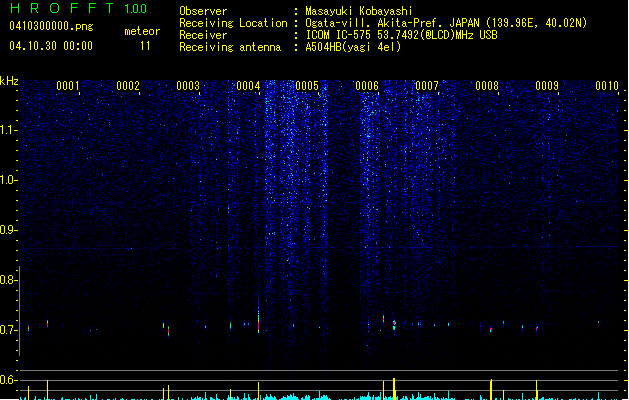Viewport: 629px width, 400px height.
Task: Click the tall meteor echo after marker 0004
Action: [258, 319]
